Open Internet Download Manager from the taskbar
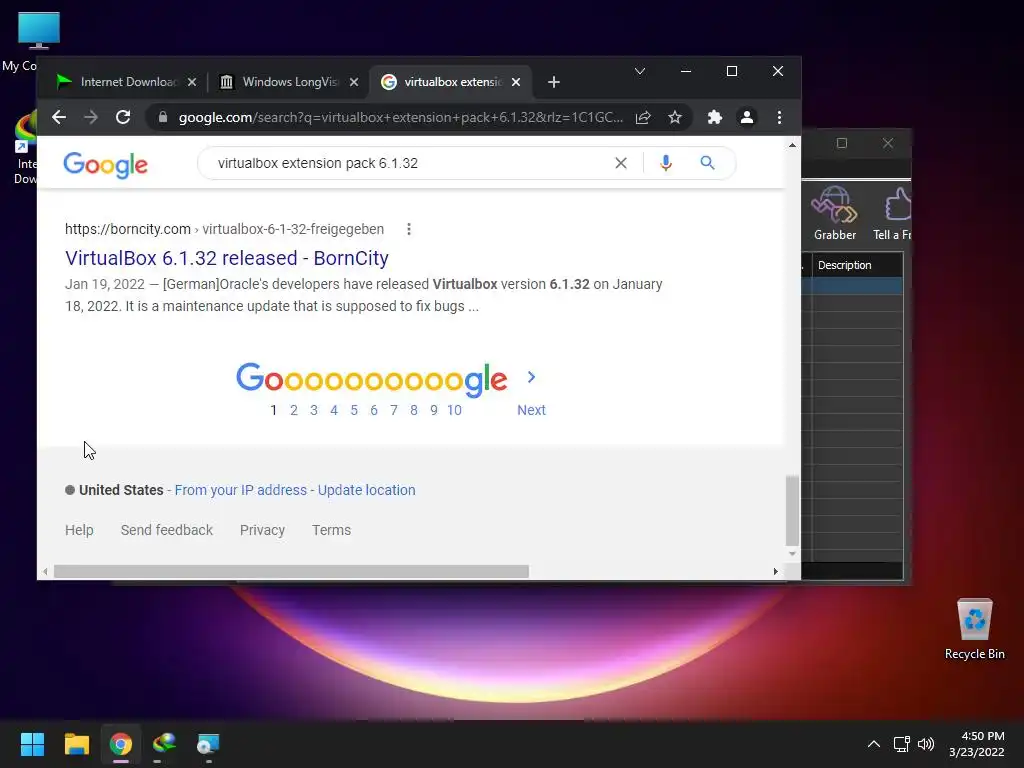Viewport: 1024px width, 768px height. (x=165, y=744)
